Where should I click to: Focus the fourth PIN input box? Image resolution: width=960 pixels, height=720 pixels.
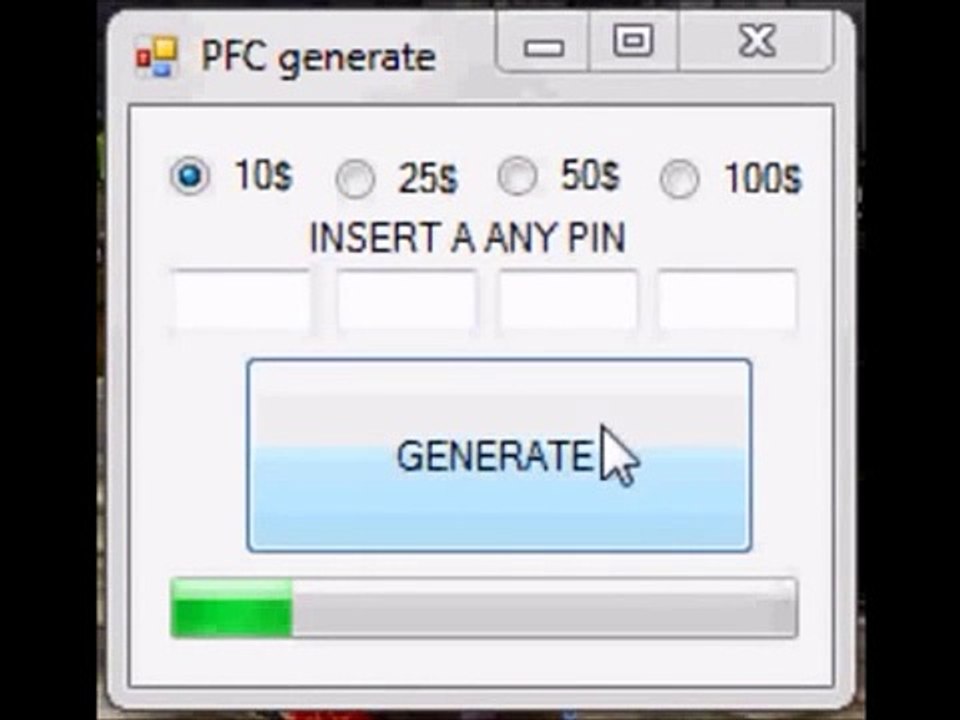pos(728,301)
